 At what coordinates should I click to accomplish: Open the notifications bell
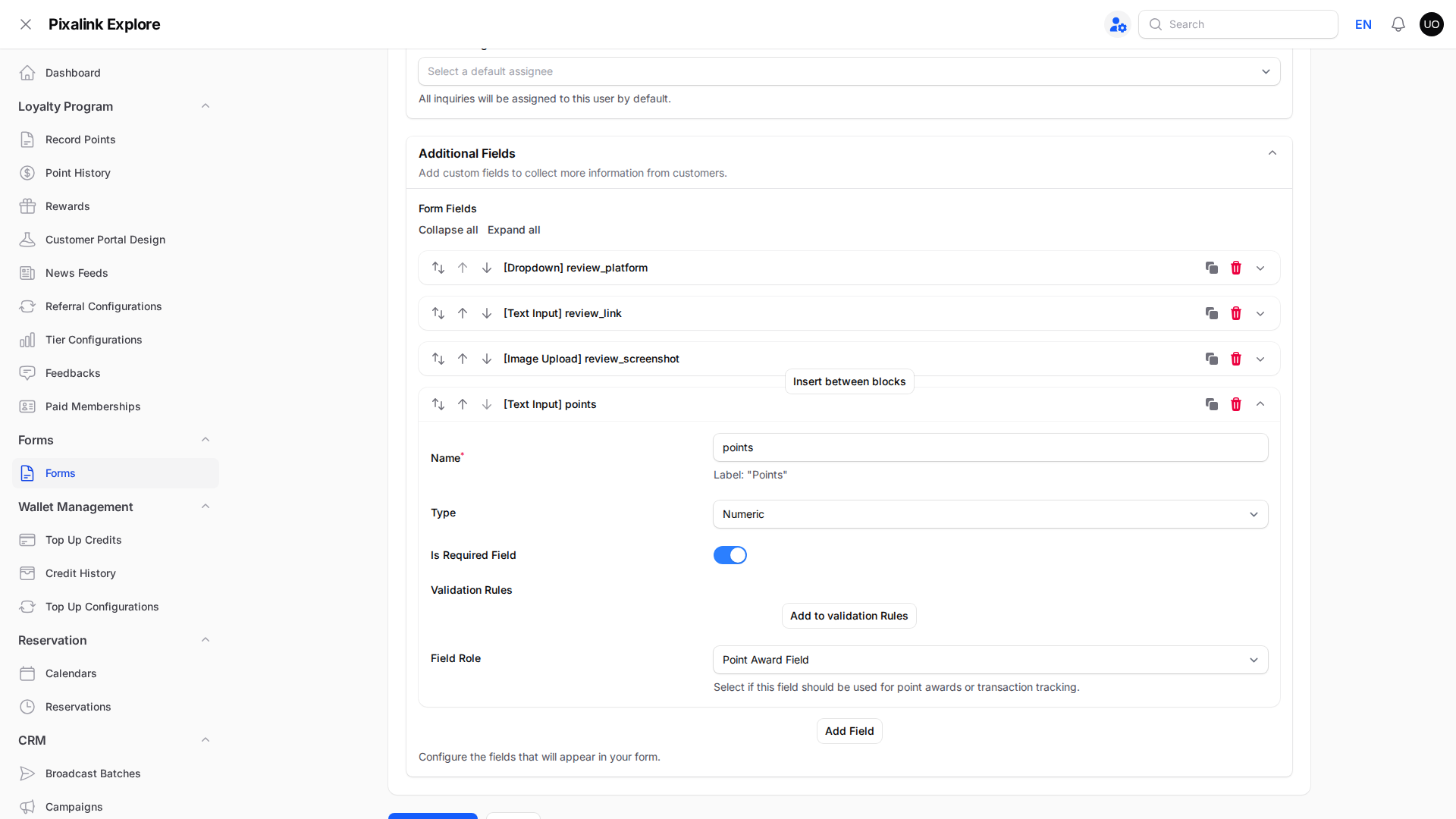1398,24
